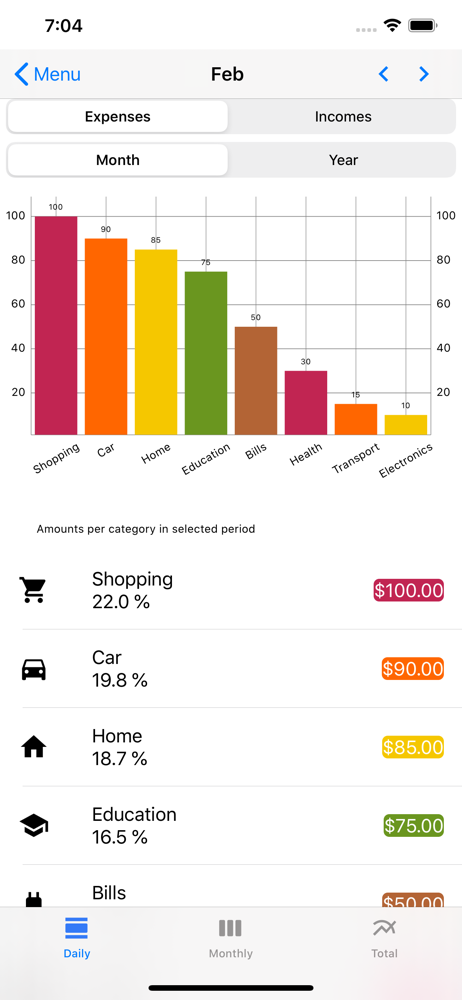Tap the Education graduation cap icon

pyautogui.click(x=34, y=825)
